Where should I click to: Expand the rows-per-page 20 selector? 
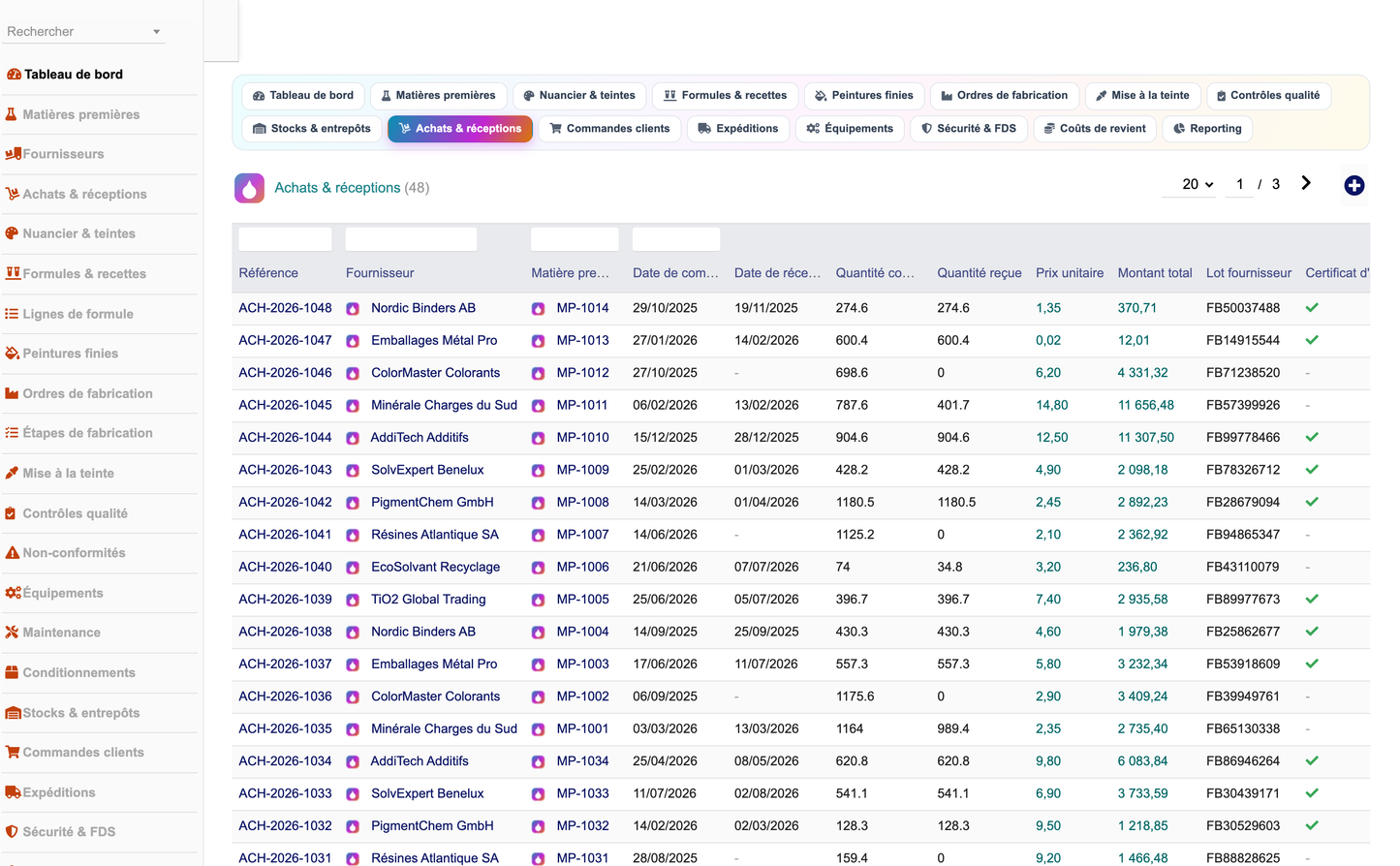tap(1198, 184)
